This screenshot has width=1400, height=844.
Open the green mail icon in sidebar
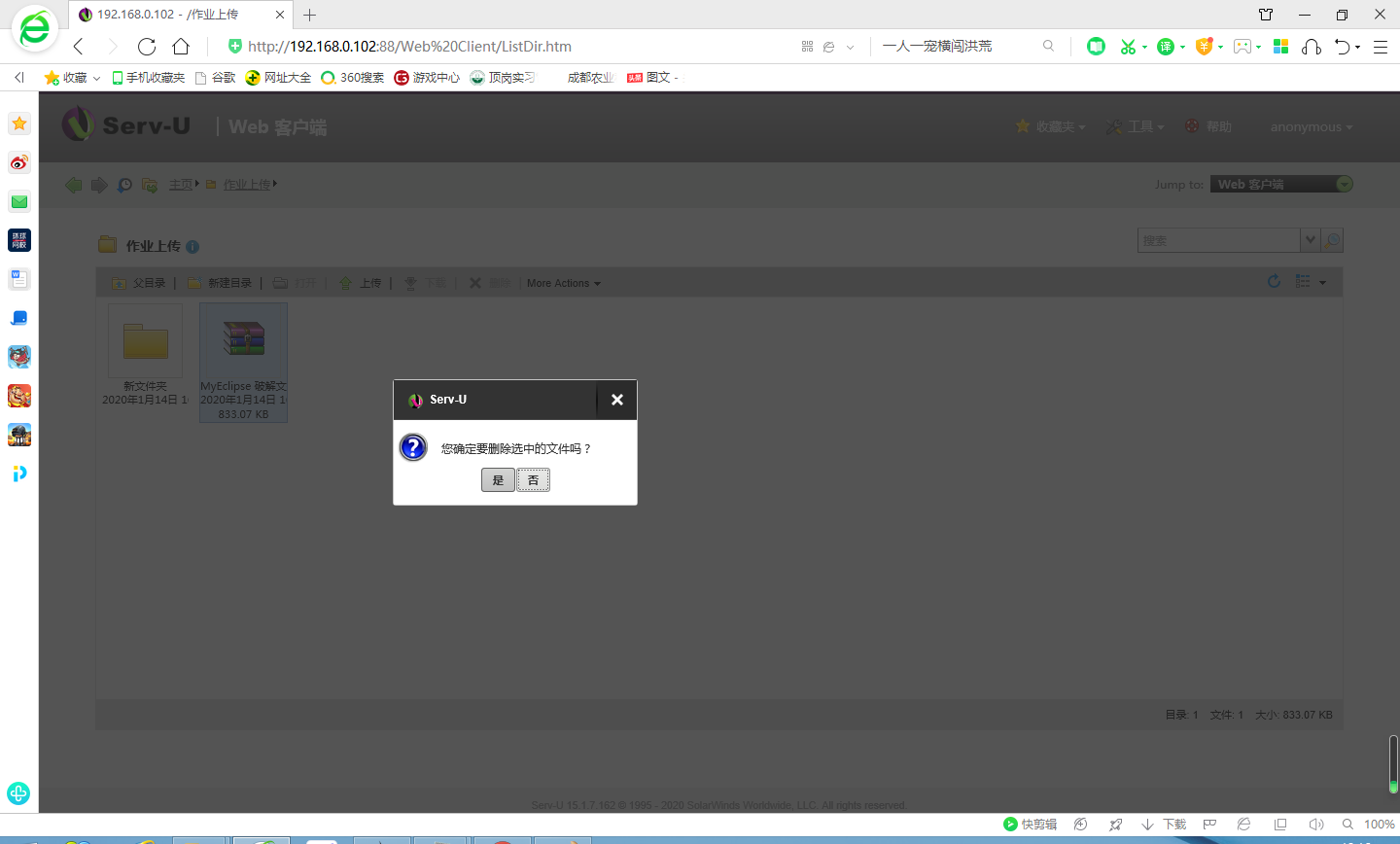point(19,201)
